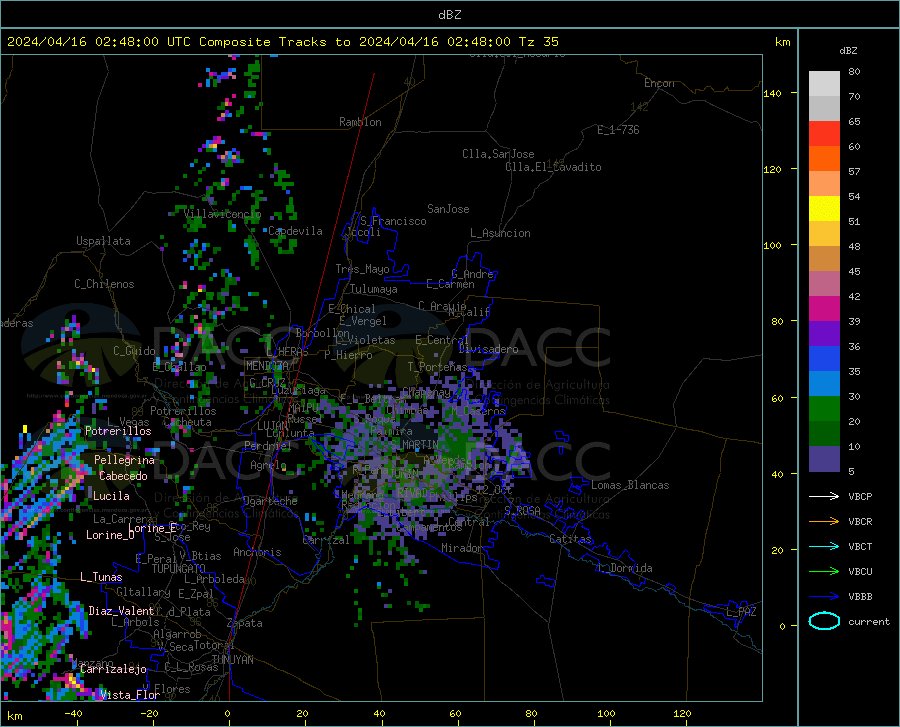Click the green VBCU arrow in legend
Screen dimensions: 900x727
click(x=824, y=572)
